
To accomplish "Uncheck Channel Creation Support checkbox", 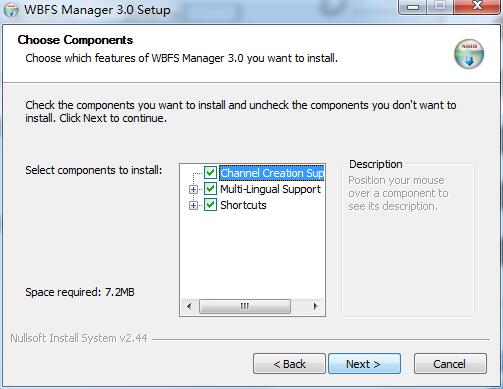I will 210,173.
